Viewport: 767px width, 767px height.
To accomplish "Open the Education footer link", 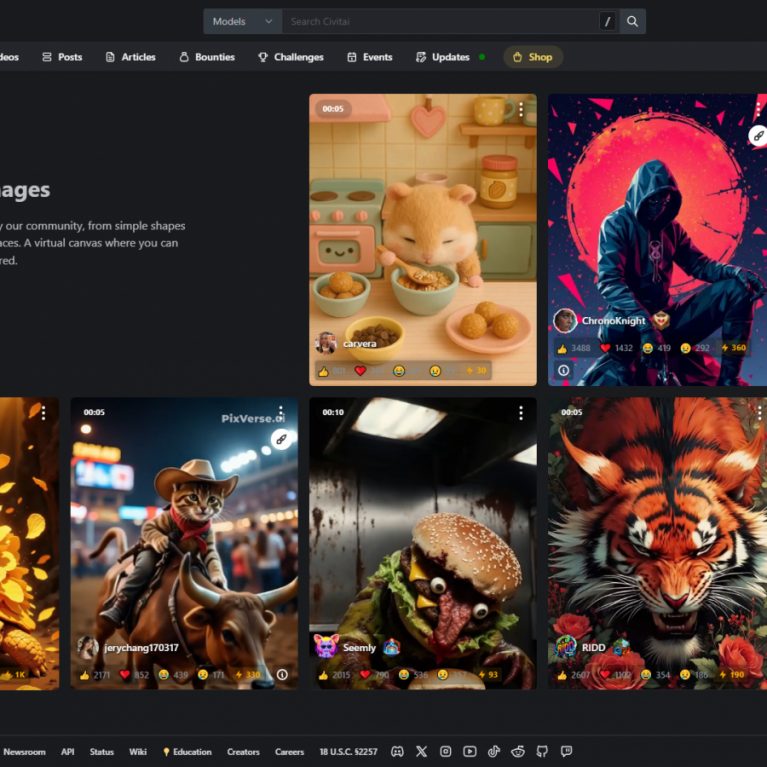I will coord(187,752).
